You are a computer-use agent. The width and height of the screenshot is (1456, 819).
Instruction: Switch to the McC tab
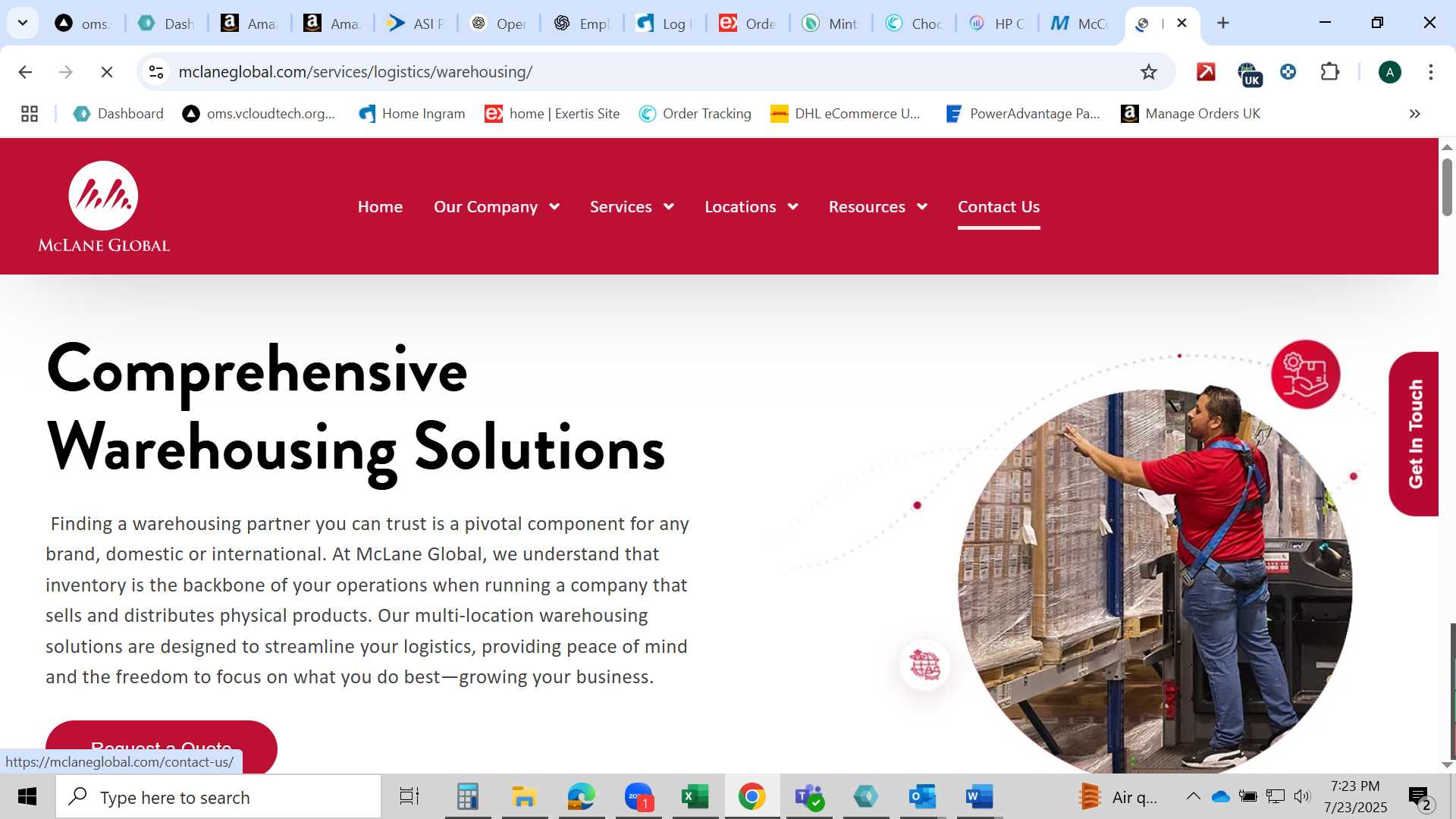pos(1080,24)
